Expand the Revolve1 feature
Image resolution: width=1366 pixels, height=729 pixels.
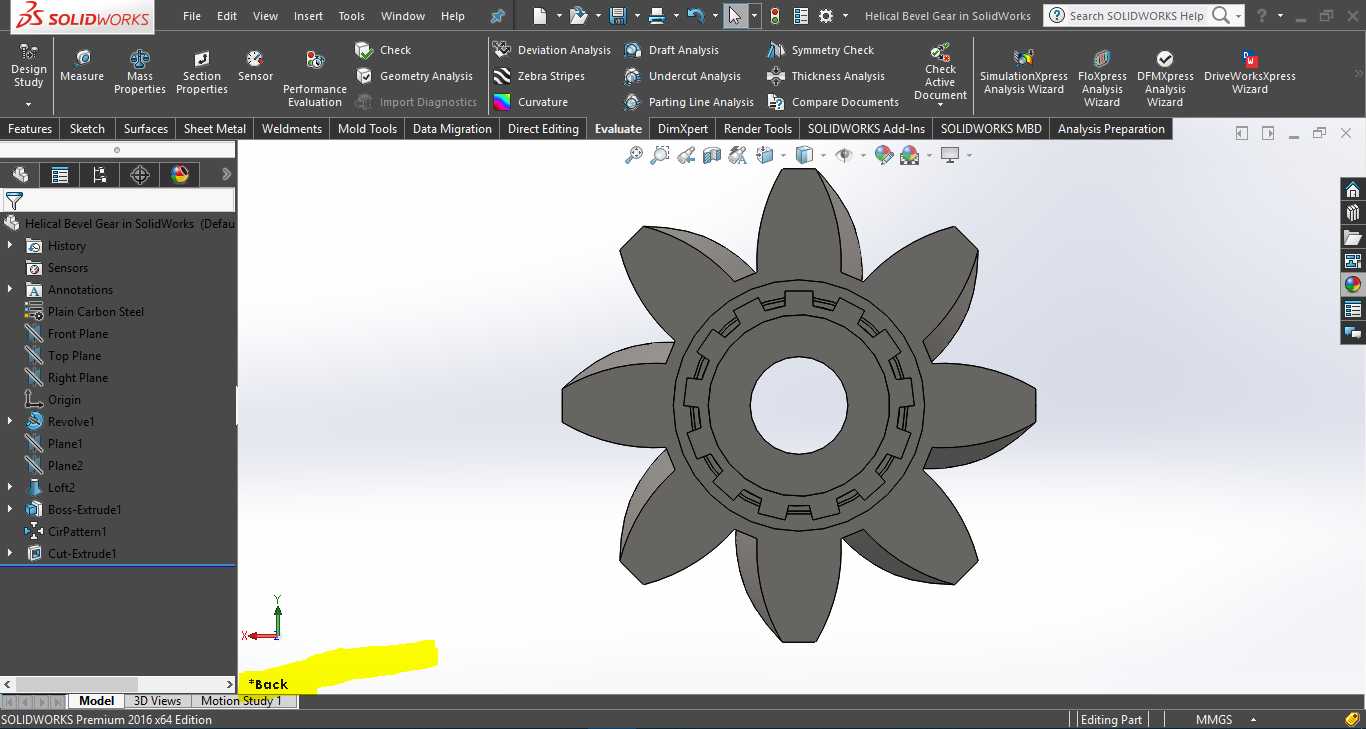click(x=10, y=422)
